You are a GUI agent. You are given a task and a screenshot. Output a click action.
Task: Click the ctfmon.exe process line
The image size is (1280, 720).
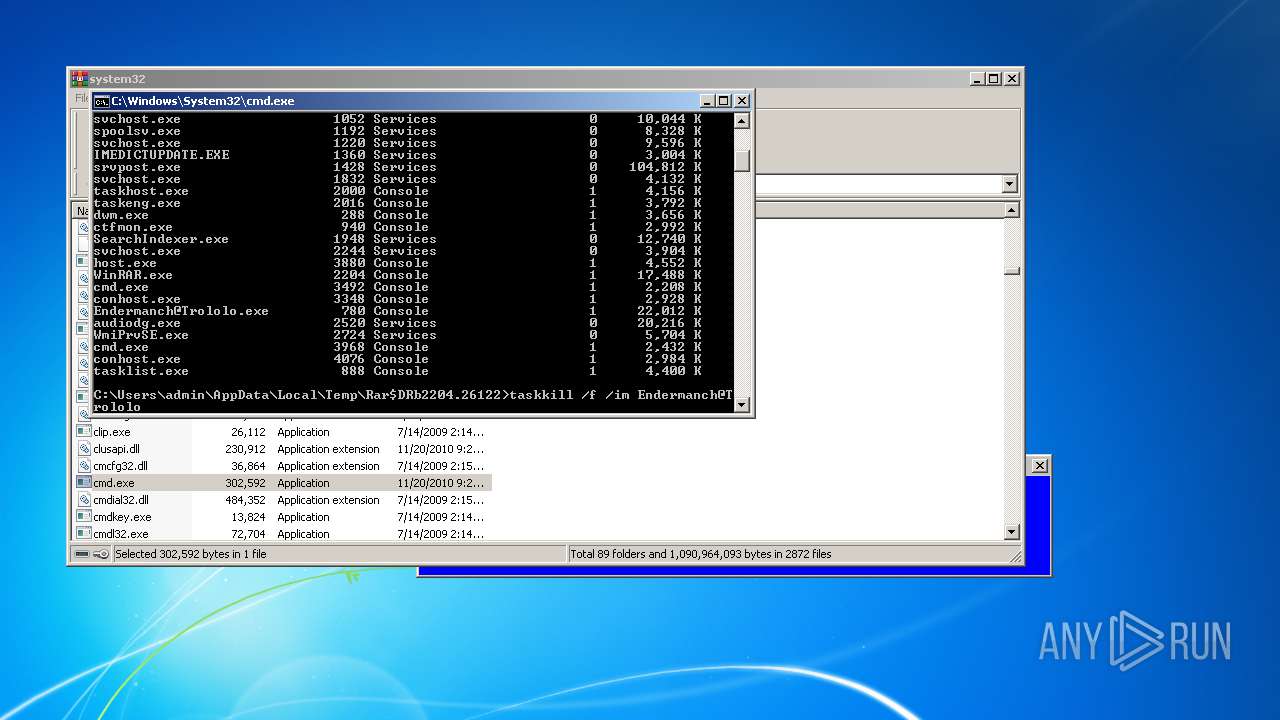397,227
